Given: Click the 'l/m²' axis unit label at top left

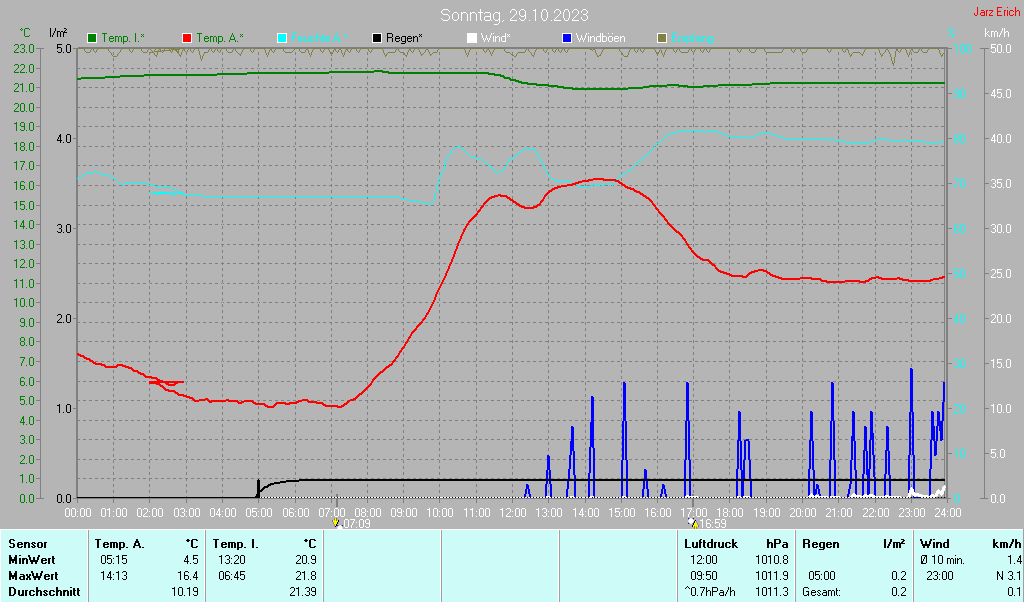Looking at the screenshot, I should coord(58,33).
